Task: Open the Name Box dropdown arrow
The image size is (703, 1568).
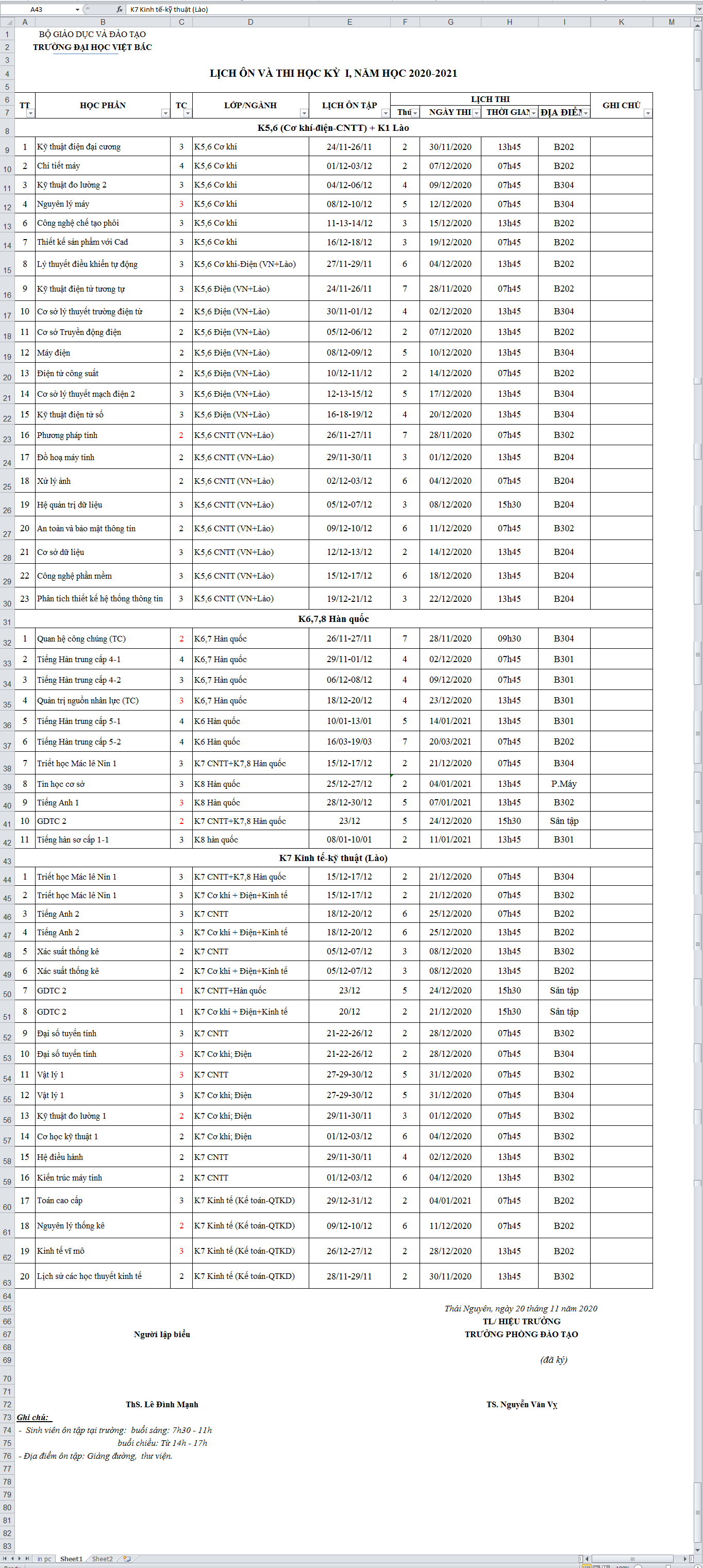Action: coord(77,9)
